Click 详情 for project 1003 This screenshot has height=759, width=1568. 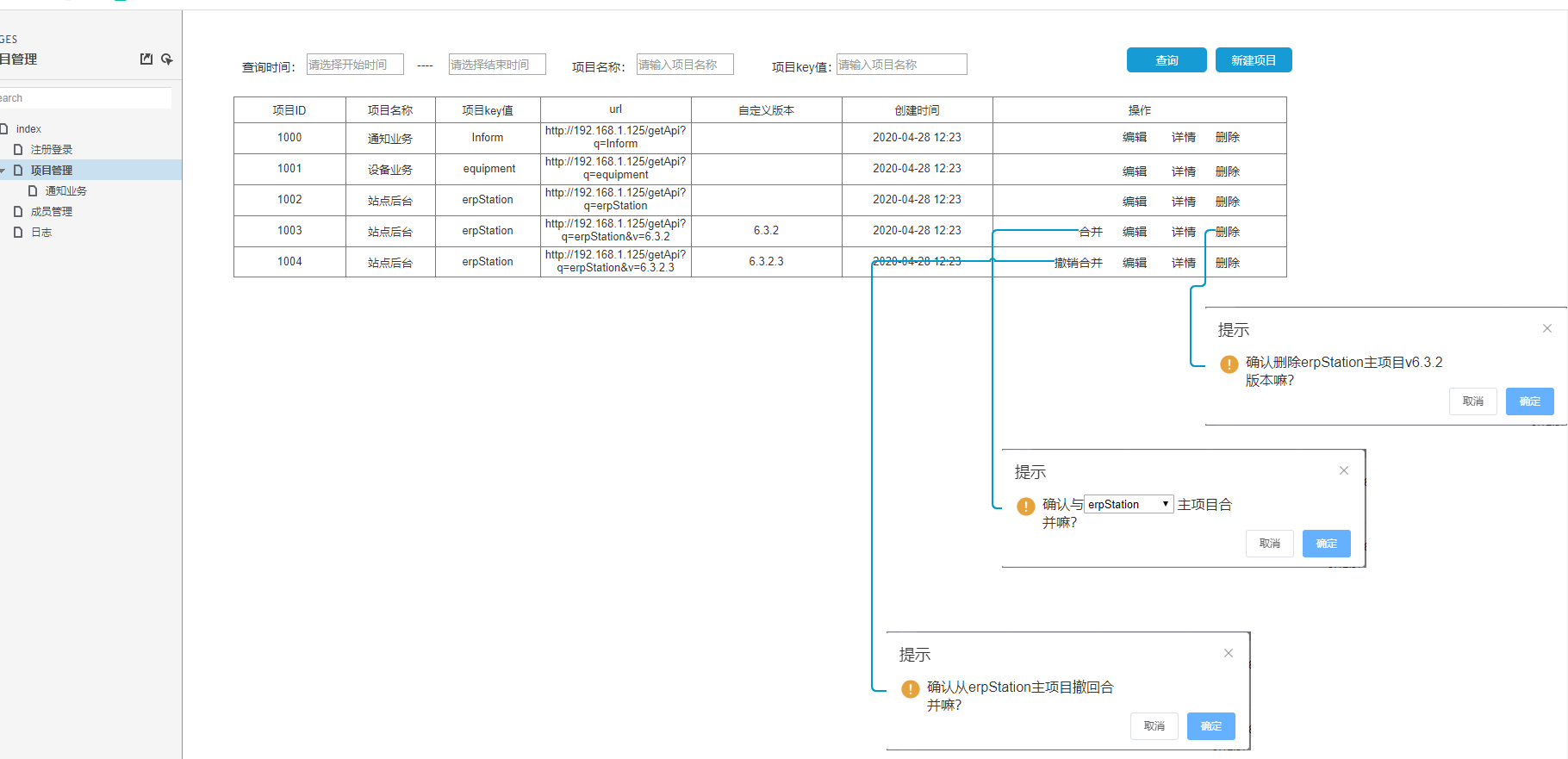[x=1184, y=232]
